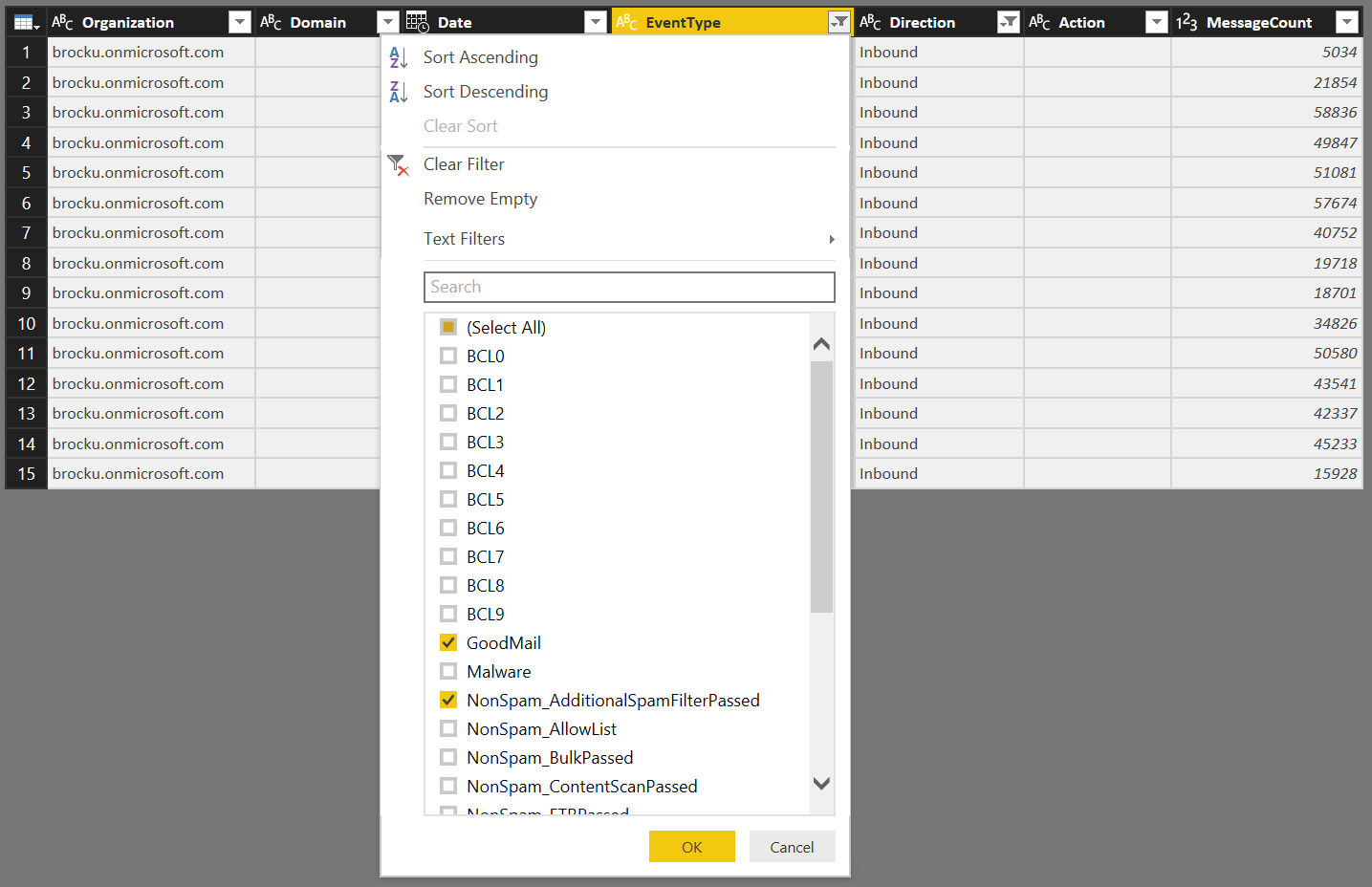Viewport: 1372px width, 887px height.
Task: Check the NonSpam_BulkPassed checkbox
Action: [x=448, y=757]
